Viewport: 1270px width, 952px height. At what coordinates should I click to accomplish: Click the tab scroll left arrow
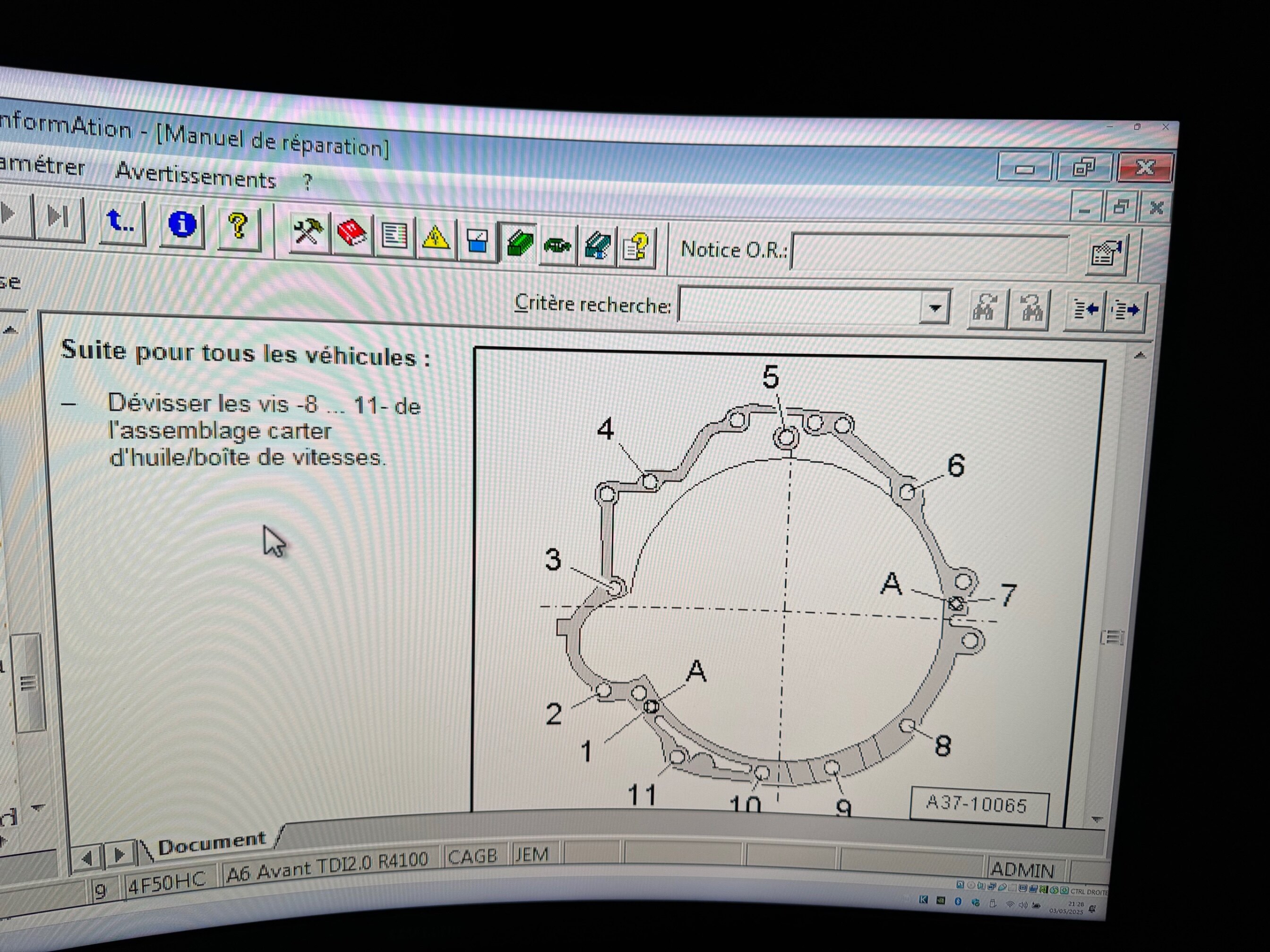click(x=87, y=858)
